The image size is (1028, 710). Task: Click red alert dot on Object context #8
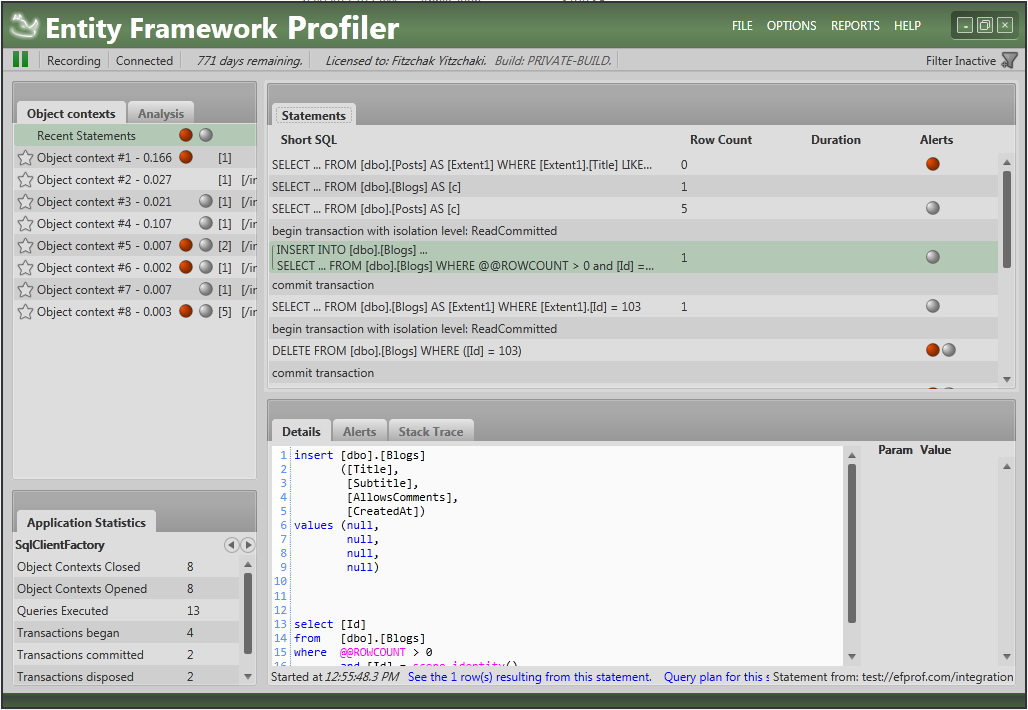point(186,311)
